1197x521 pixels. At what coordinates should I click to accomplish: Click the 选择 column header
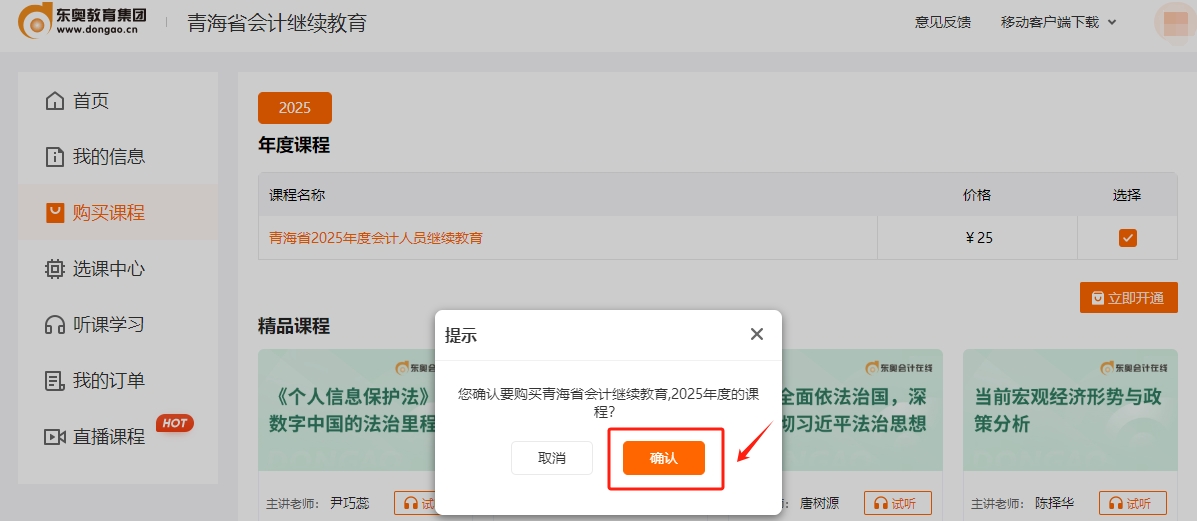click(x=1128, y=196)
